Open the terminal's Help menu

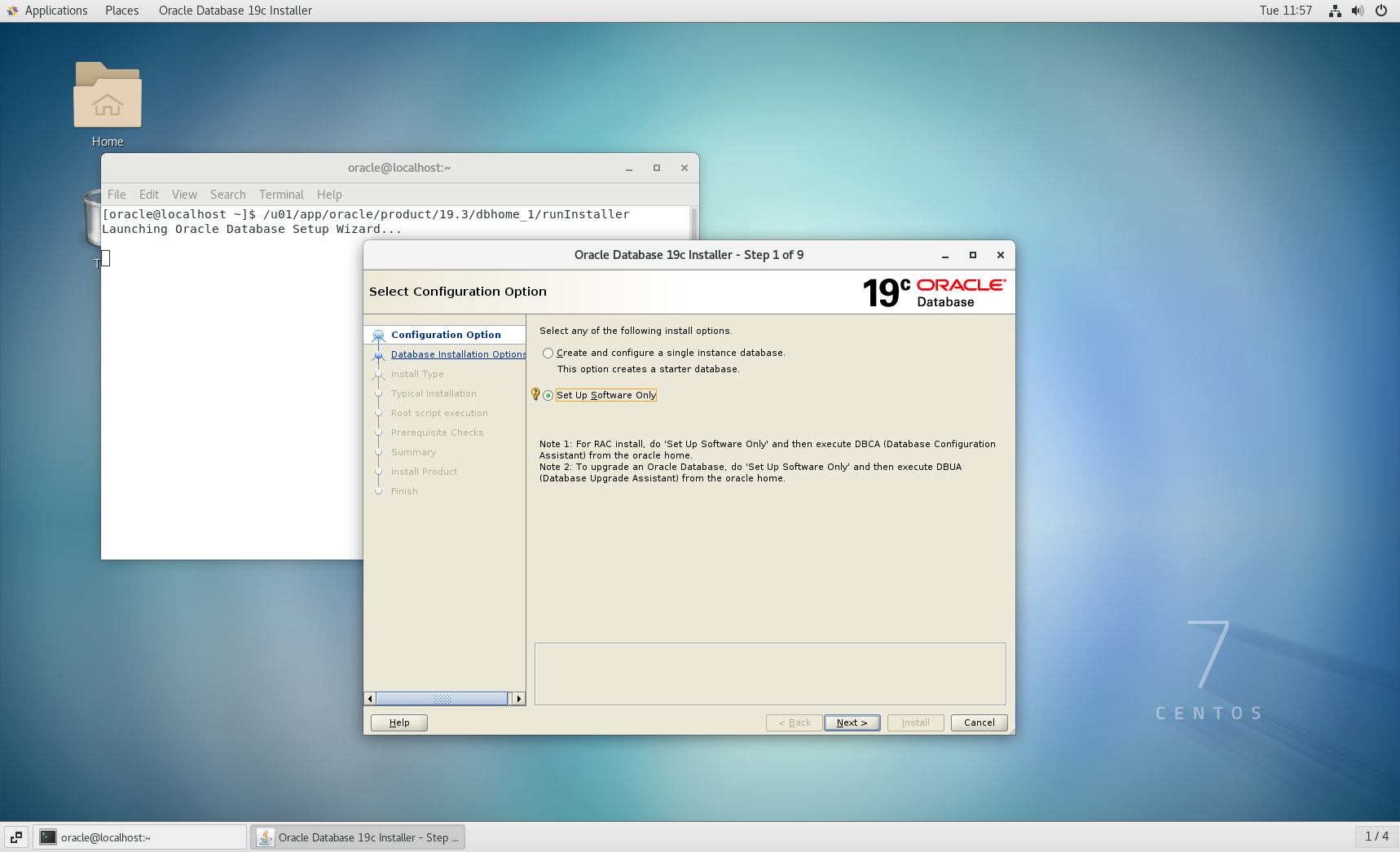329,195
